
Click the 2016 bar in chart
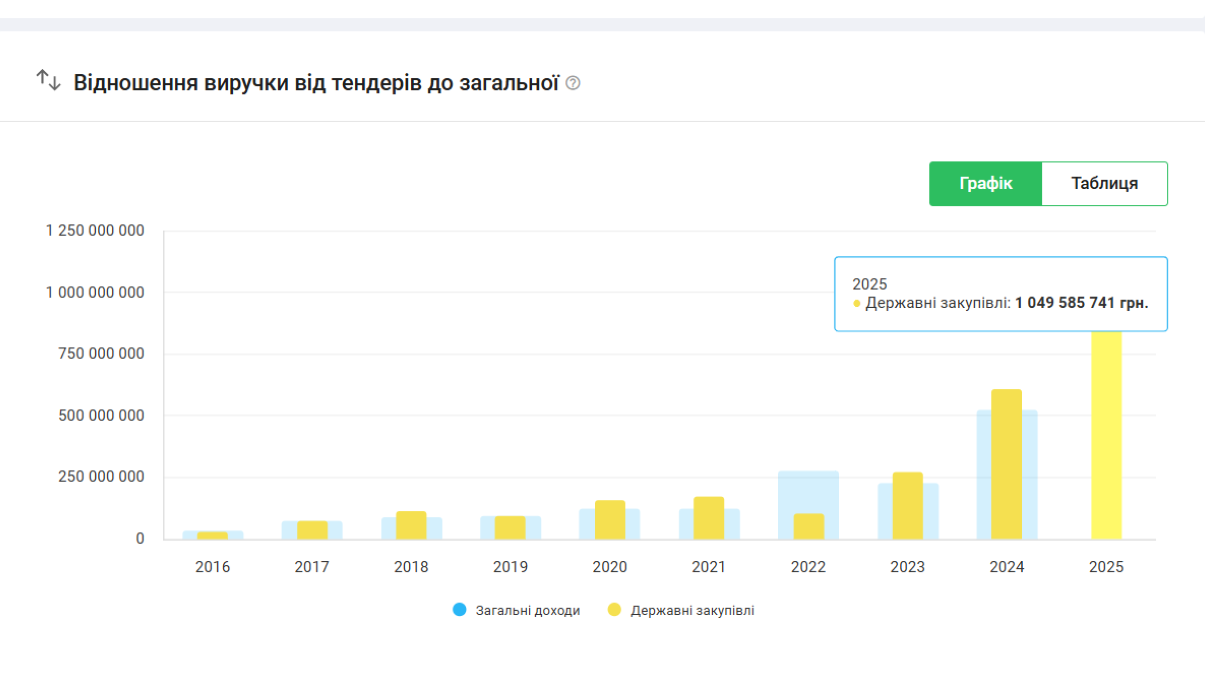tap(212, 535)
